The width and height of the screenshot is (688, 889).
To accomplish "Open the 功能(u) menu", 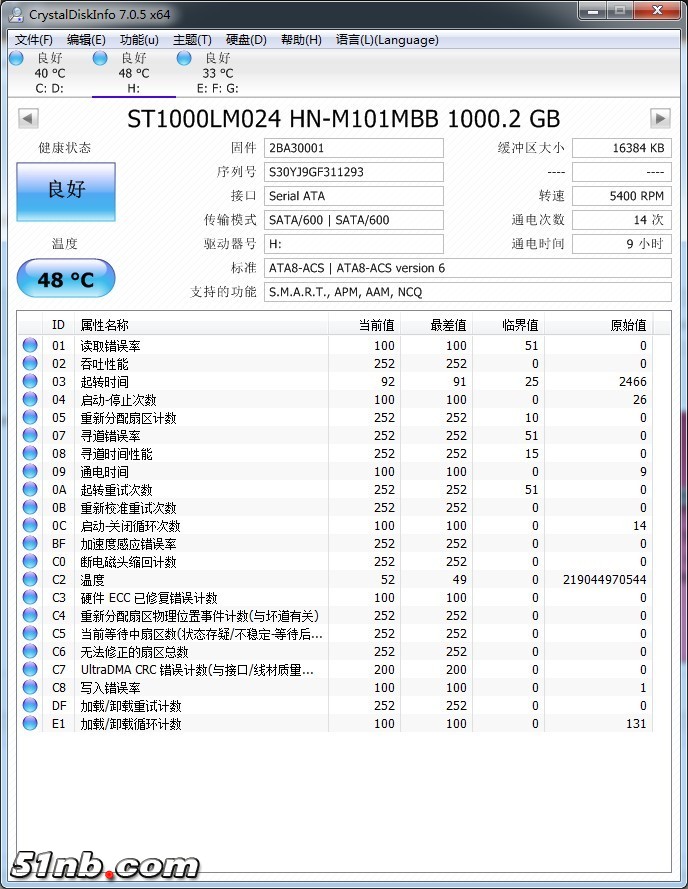I will [x=139, y=40].
